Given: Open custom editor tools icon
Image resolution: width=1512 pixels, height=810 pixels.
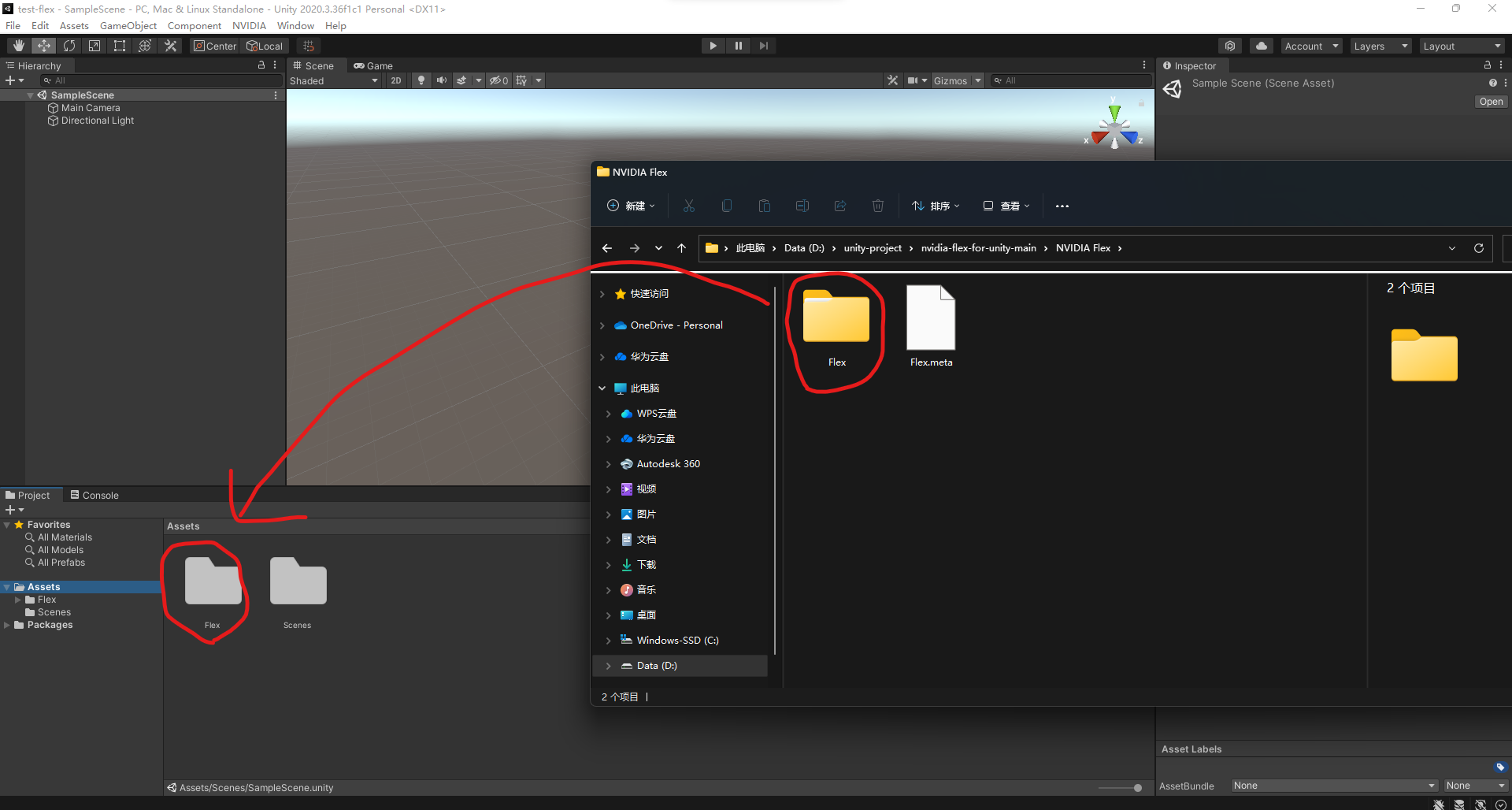Looking at the screenshot, I should coord(170,46).
